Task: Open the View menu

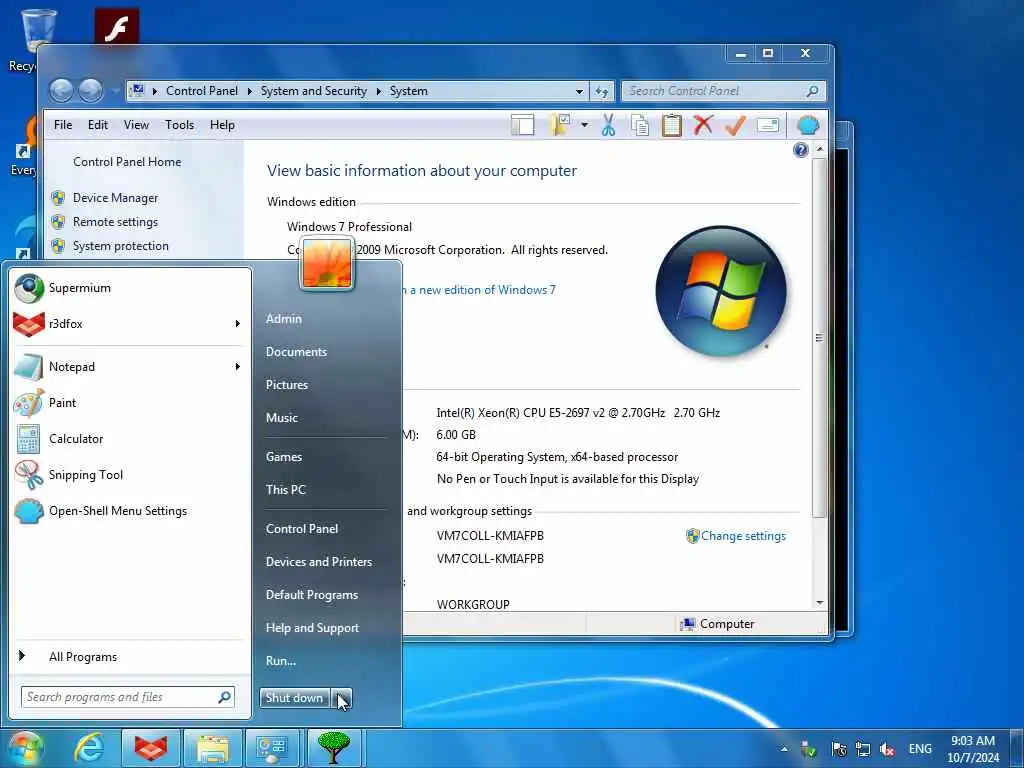Action: pyautogui.click(x=136, y=125)
